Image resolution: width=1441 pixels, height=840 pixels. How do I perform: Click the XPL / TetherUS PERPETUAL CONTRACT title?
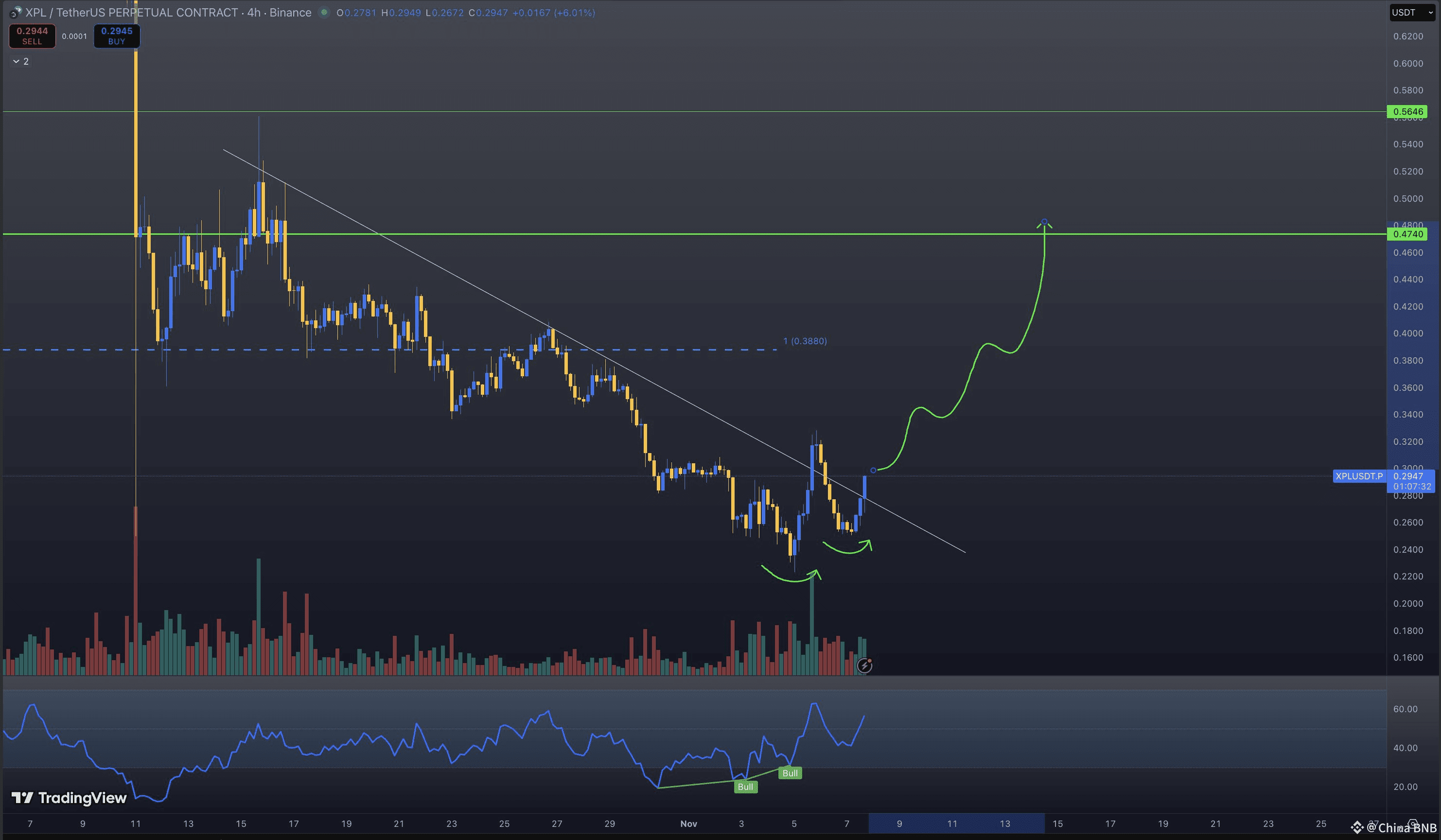[x=132, y=12]
